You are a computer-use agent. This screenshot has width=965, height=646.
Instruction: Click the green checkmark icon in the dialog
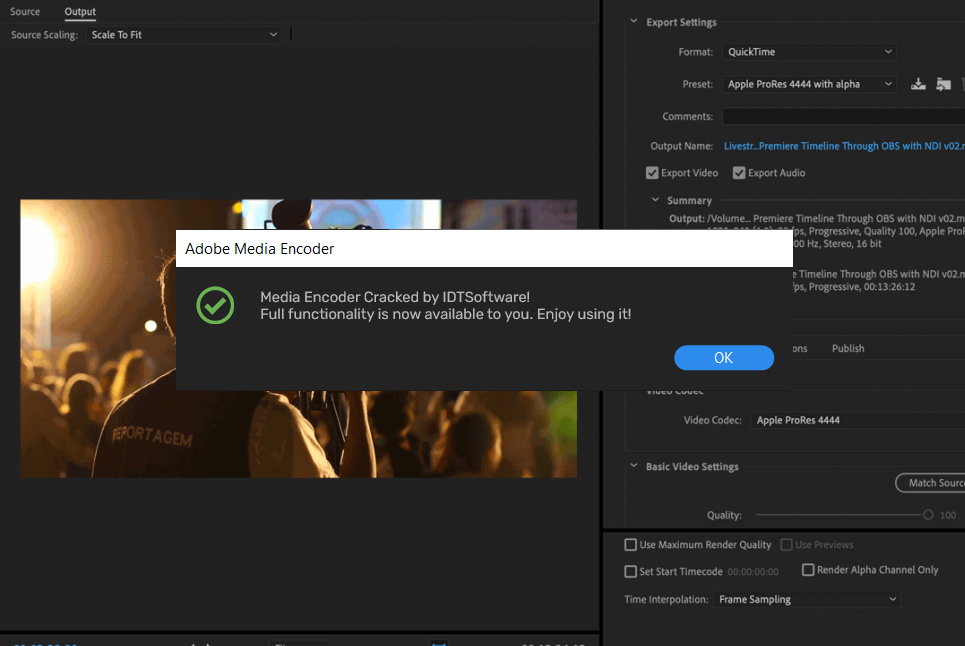(215, 305)
